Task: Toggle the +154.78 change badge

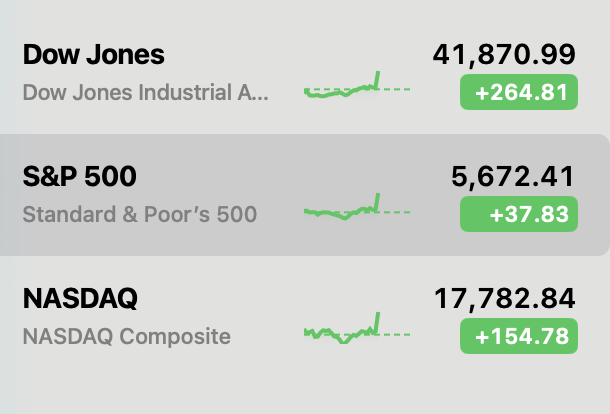Action: 518,336
